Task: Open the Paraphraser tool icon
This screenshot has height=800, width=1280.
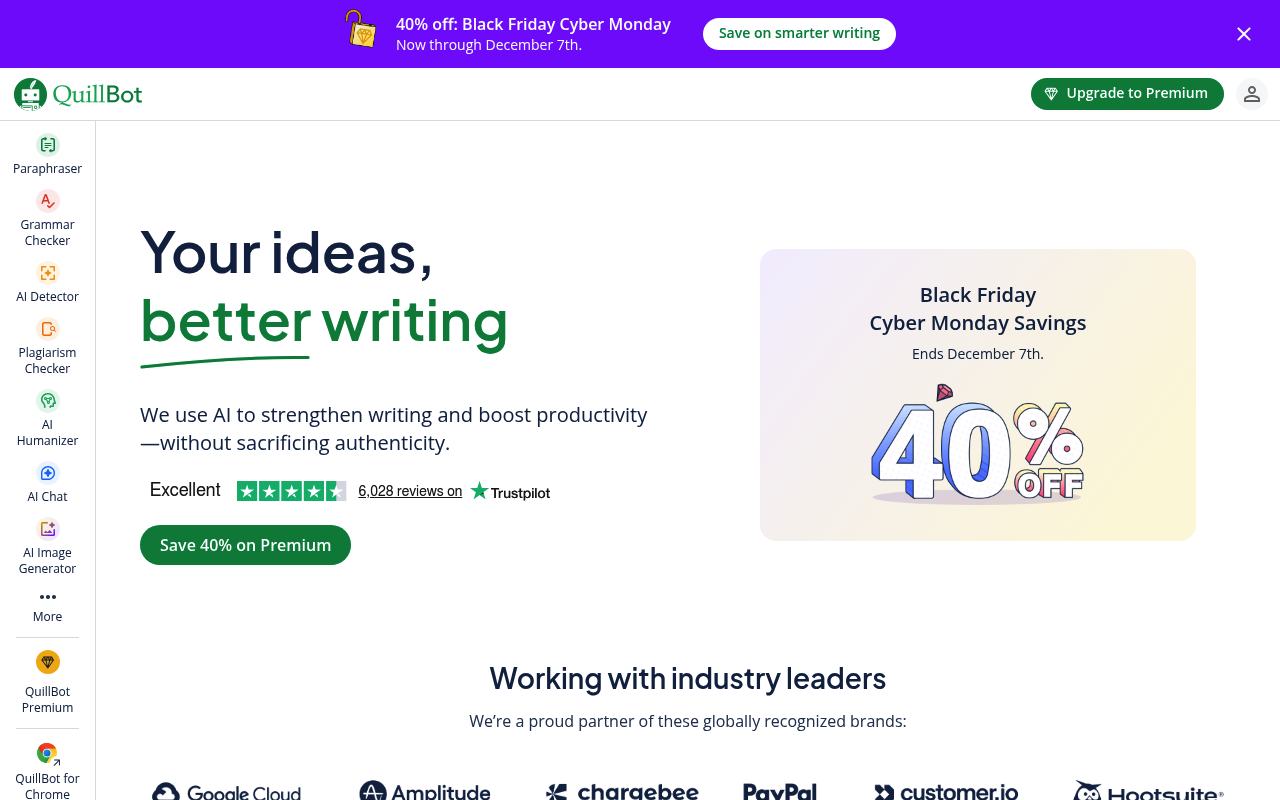Action: [48, 145]
